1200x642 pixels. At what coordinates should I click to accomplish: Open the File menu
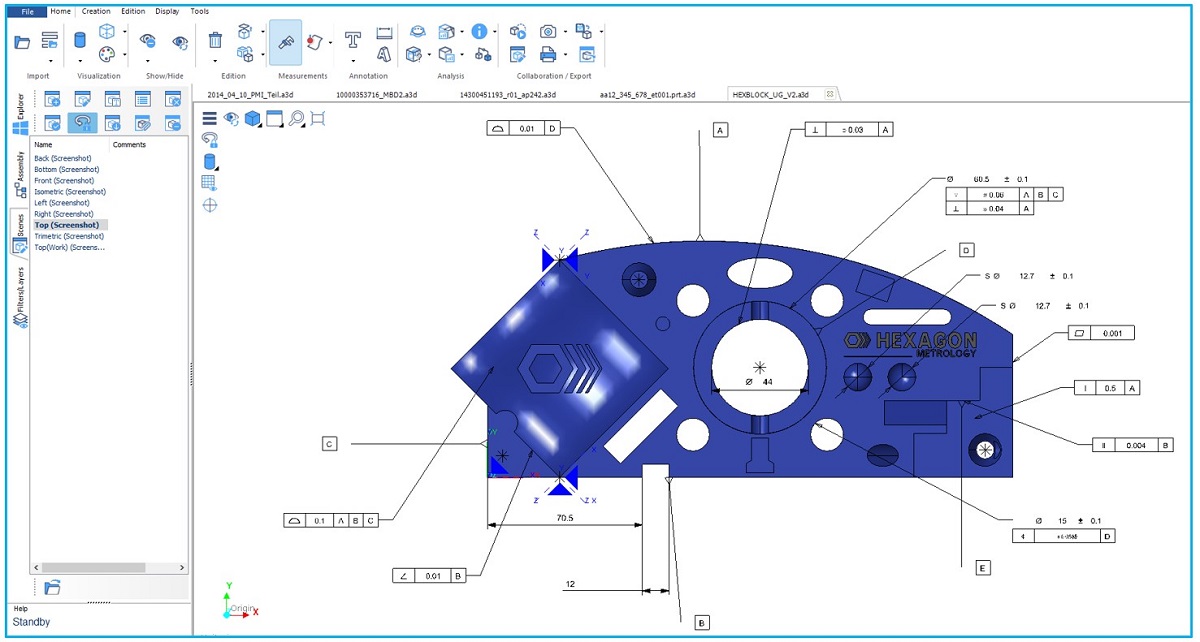pyautogui.click(x=28, y=11)
